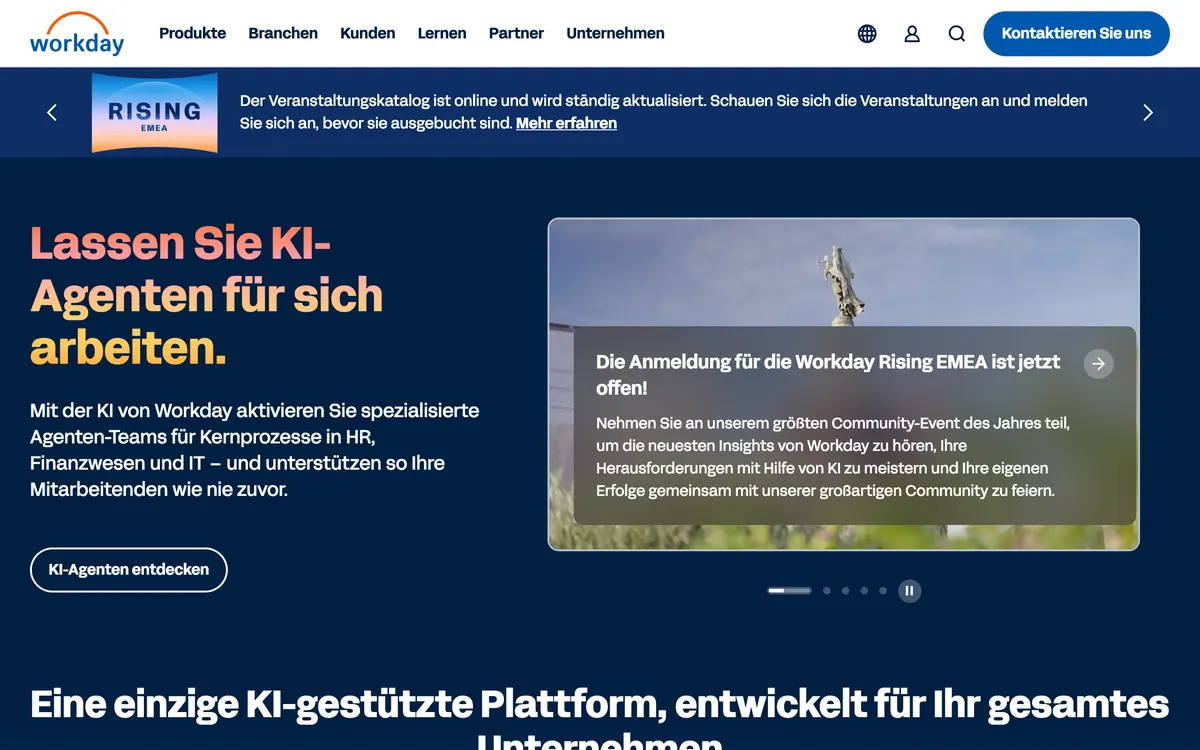The height and width of the screenshot is (750, 1200).
Task: Open the Kunden menu
Action: tap(368, 33)
